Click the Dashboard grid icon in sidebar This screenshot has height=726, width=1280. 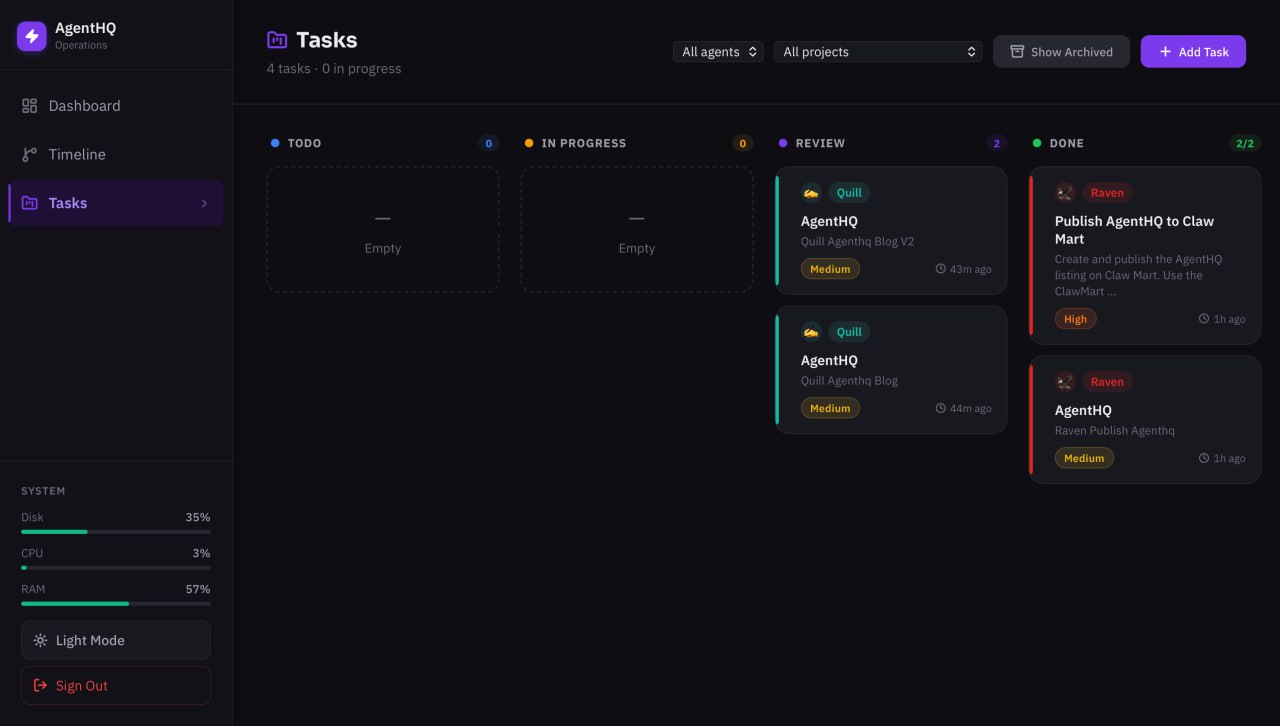point(27,105)
